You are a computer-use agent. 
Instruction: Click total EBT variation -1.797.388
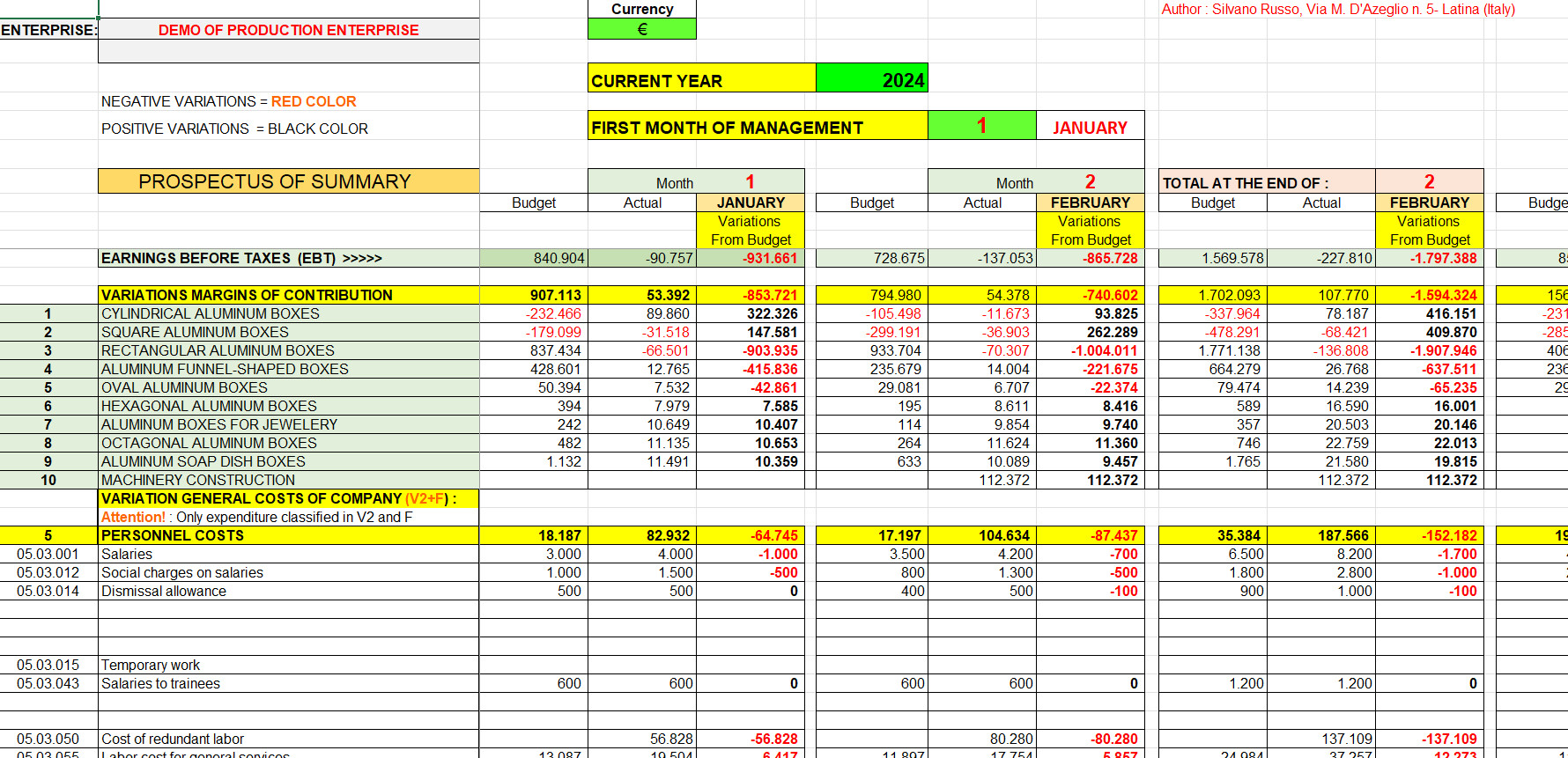pos(1430,258)
